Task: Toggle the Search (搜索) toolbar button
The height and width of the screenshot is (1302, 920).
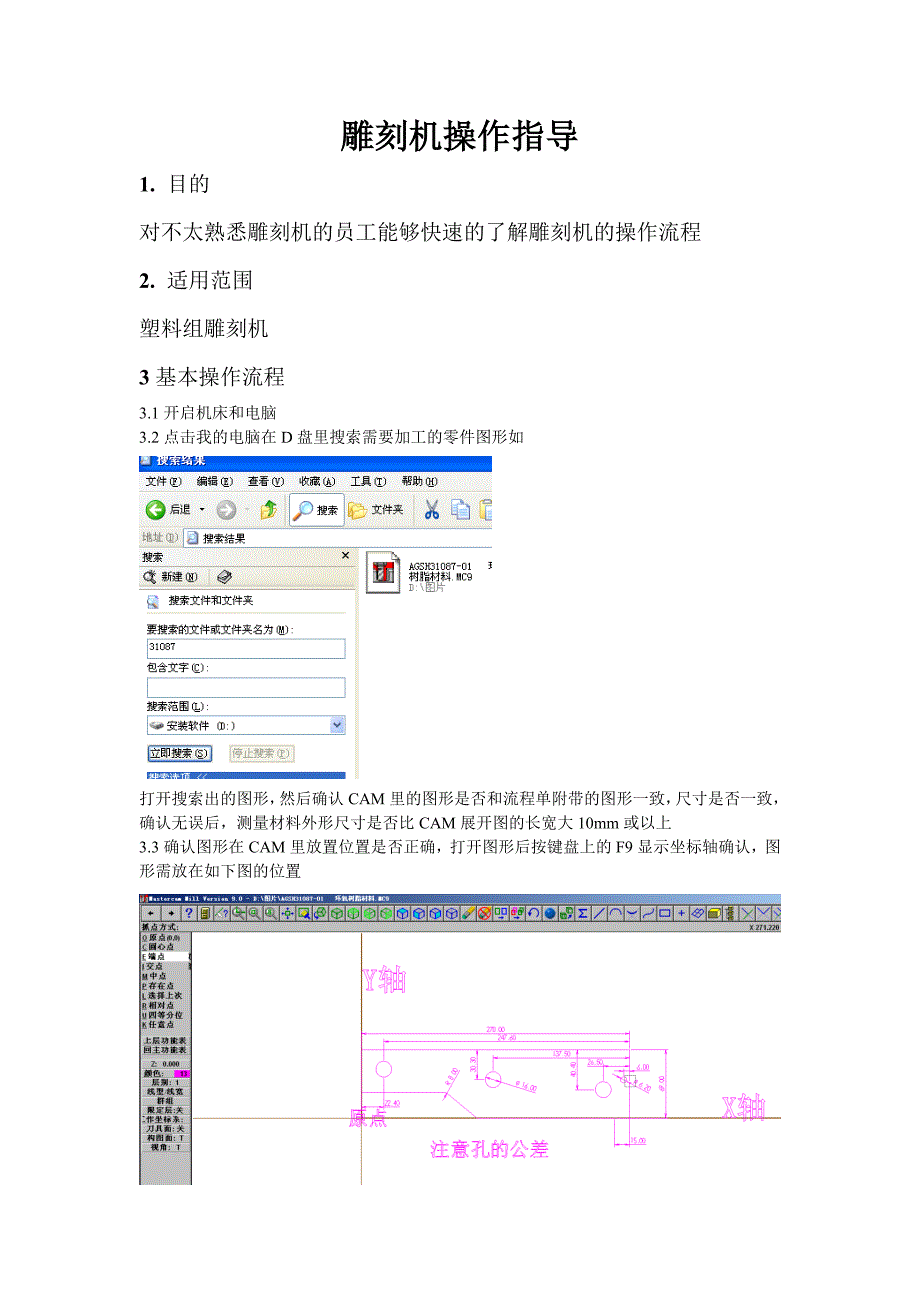Action: (317, 510)
